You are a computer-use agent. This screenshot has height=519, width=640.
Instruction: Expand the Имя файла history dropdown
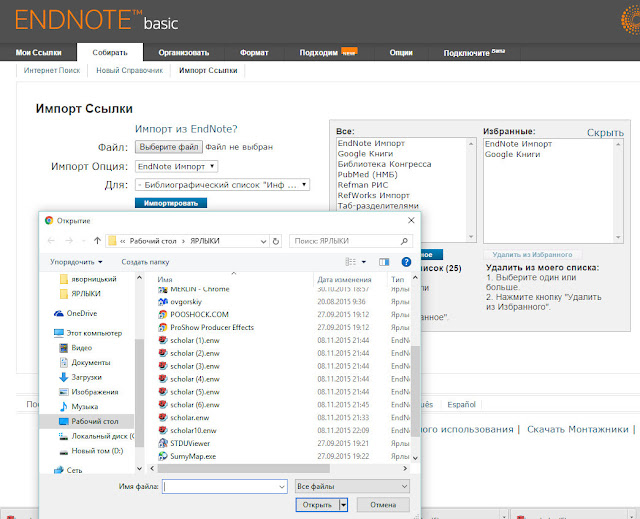(282, 486)
